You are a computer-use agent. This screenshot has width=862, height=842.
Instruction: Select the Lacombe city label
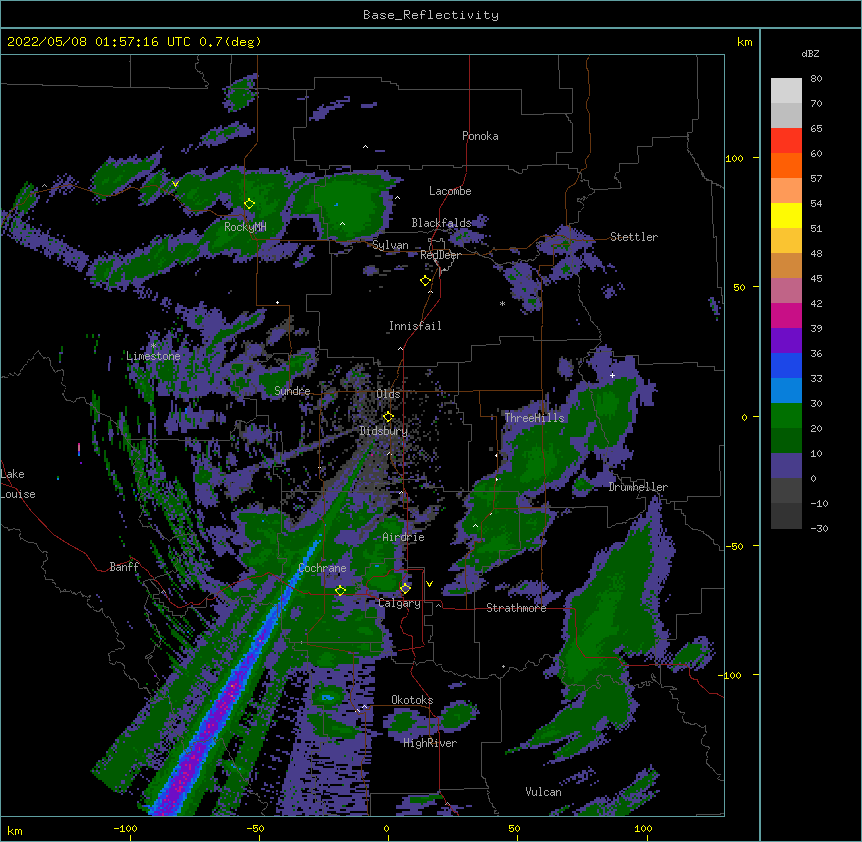[x=450, y=191]
